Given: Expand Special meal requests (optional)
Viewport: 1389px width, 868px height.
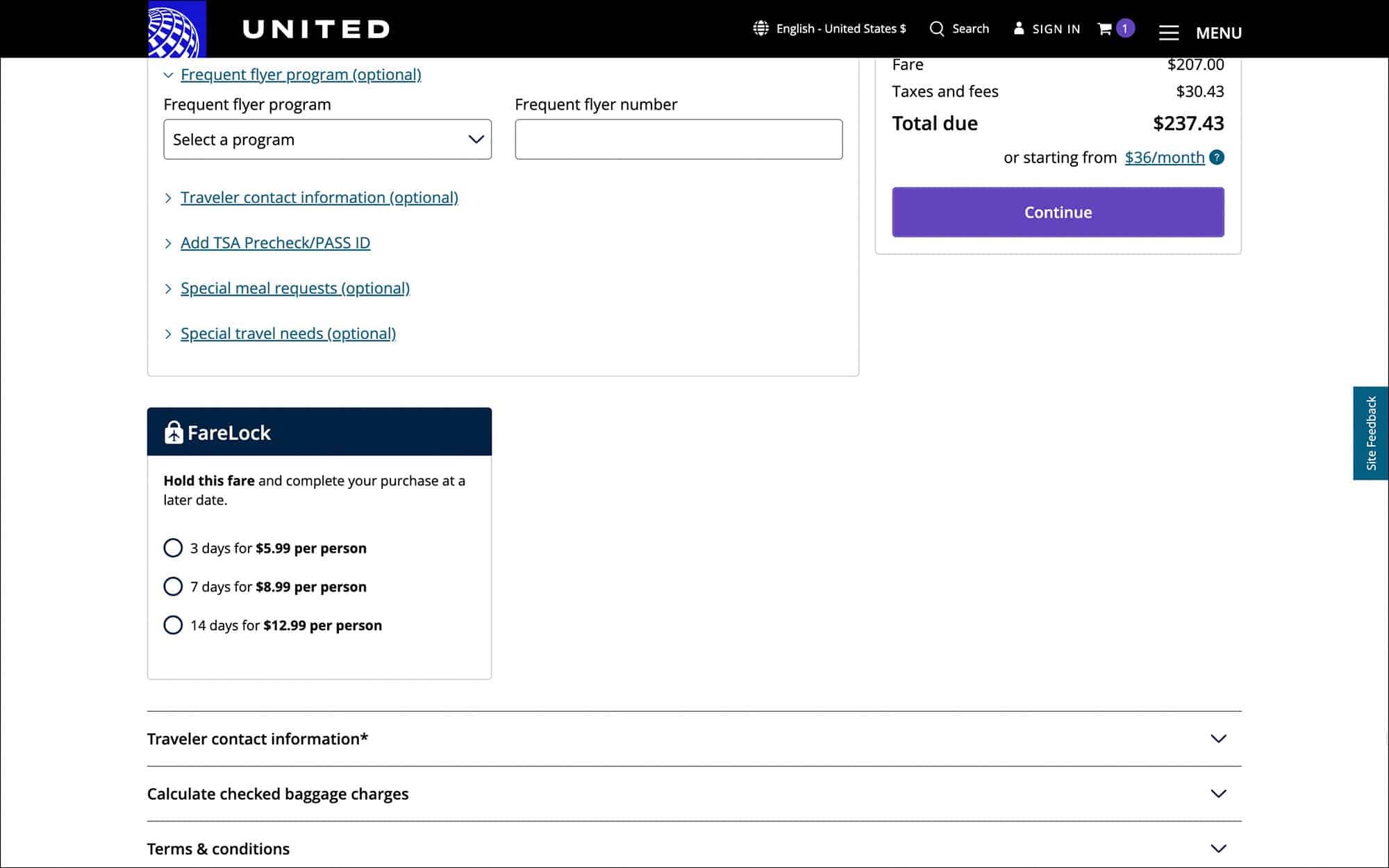Looking at the screenshot, I should pyautogui.click(x=295, y=287).
